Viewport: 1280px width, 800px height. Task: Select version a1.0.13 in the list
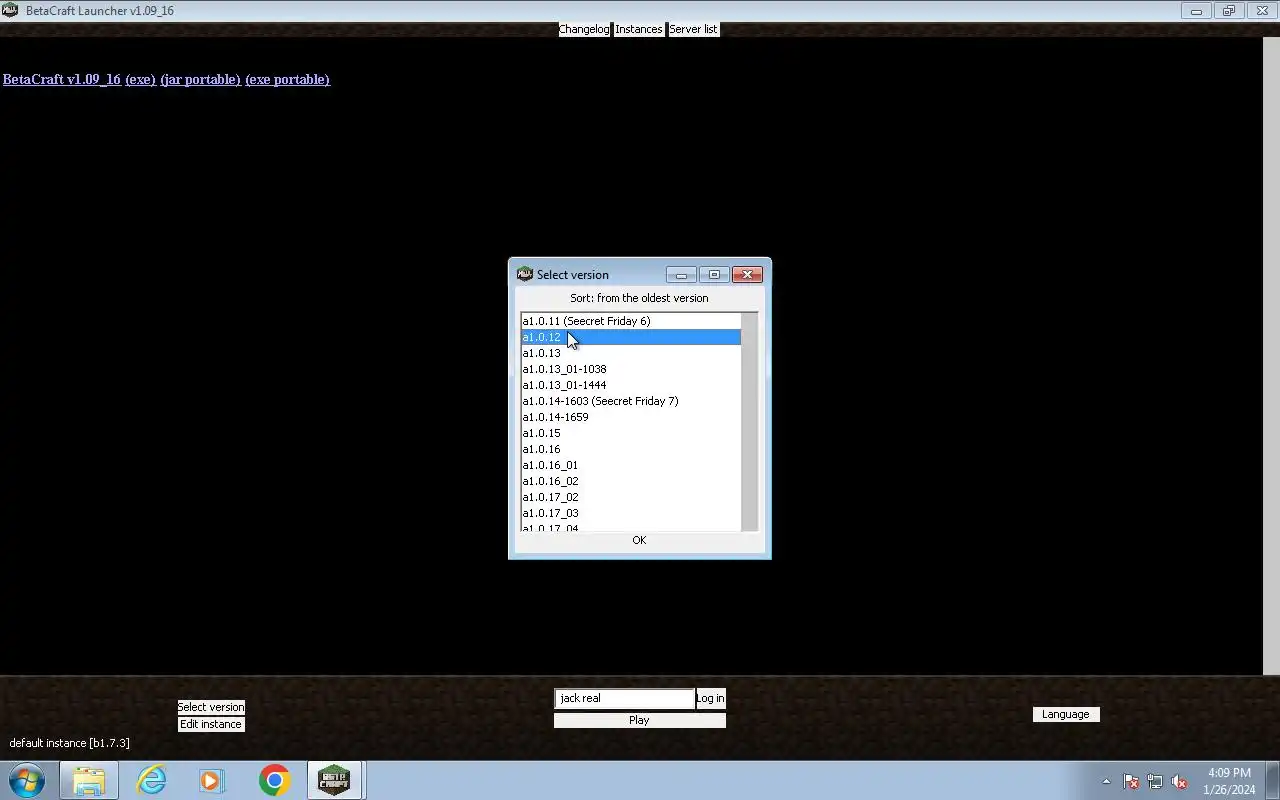(631, 353)
